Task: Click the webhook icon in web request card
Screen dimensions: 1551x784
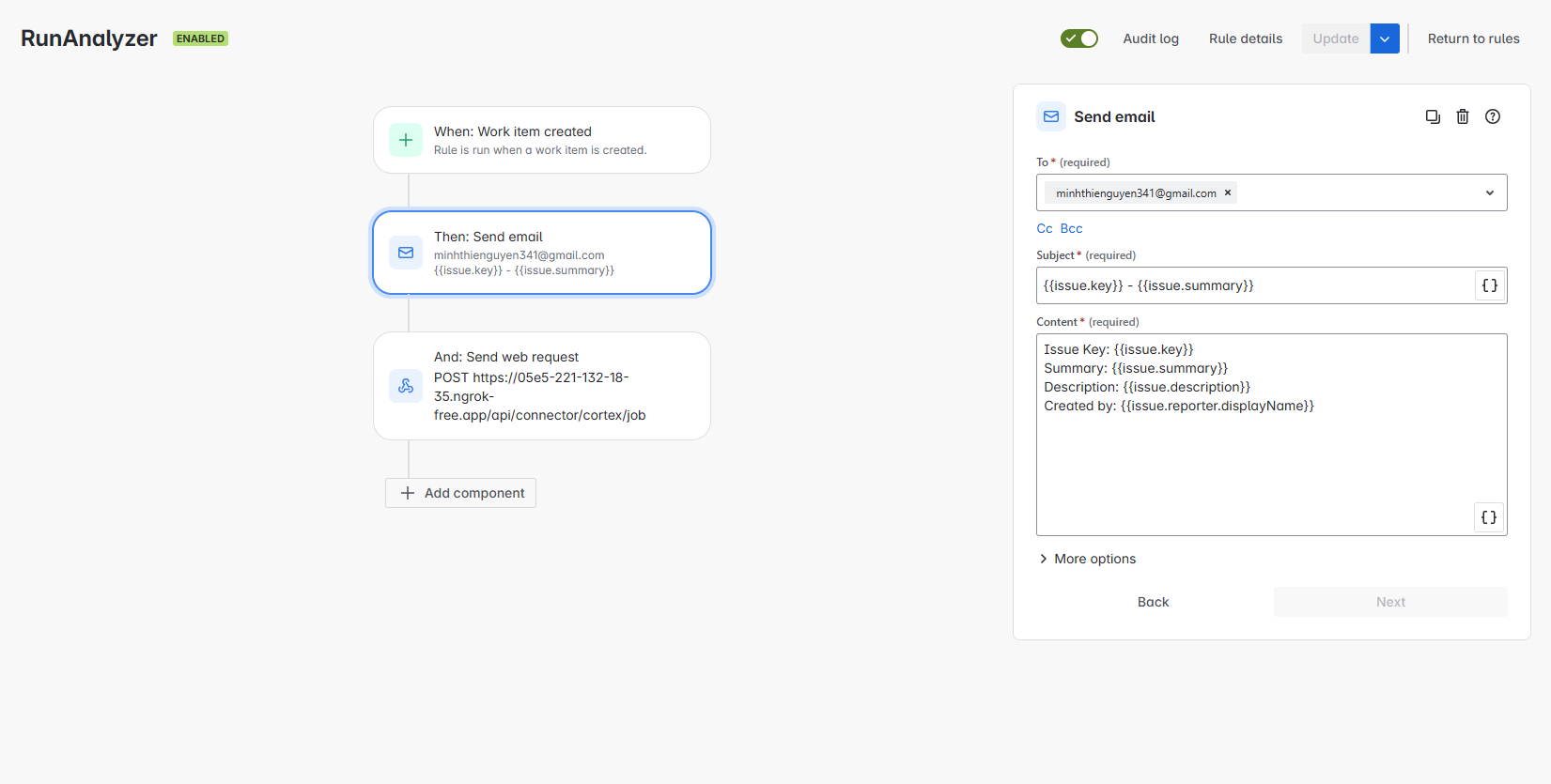Action: point(406,386)
